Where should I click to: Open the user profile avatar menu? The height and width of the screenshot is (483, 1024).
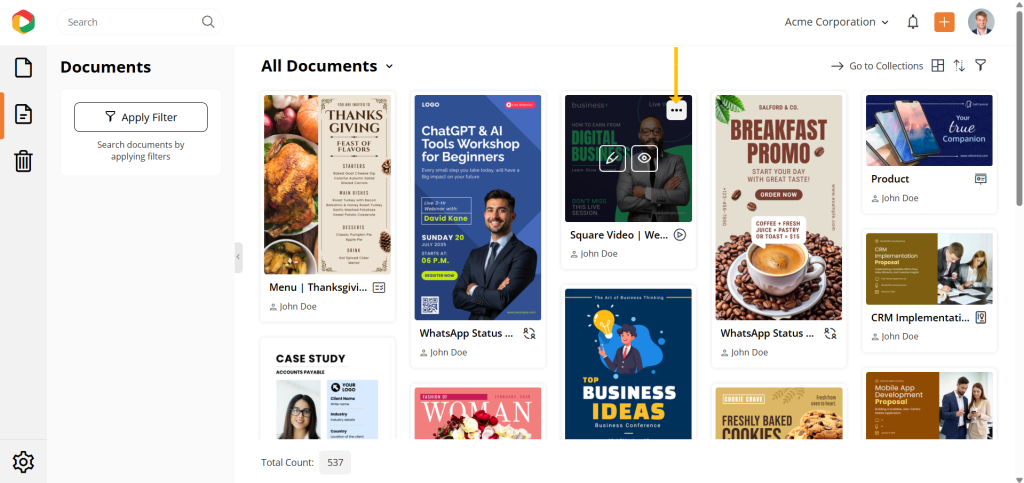981,22
